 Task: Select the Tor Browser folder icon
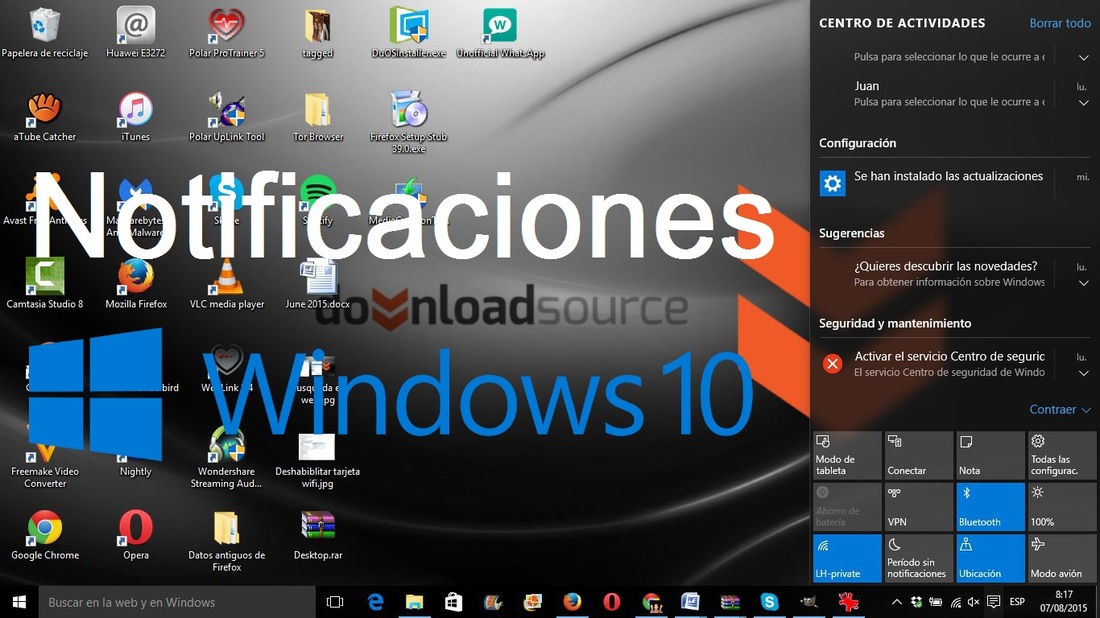318,116
